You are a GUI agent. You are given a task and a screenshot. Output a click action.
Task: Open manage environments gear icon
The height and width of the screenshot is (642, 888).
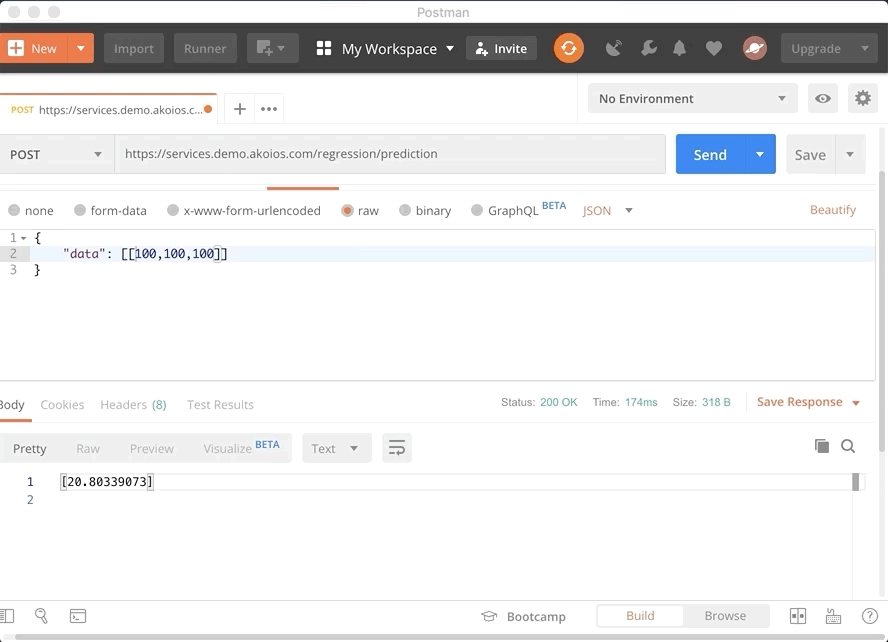863,99
